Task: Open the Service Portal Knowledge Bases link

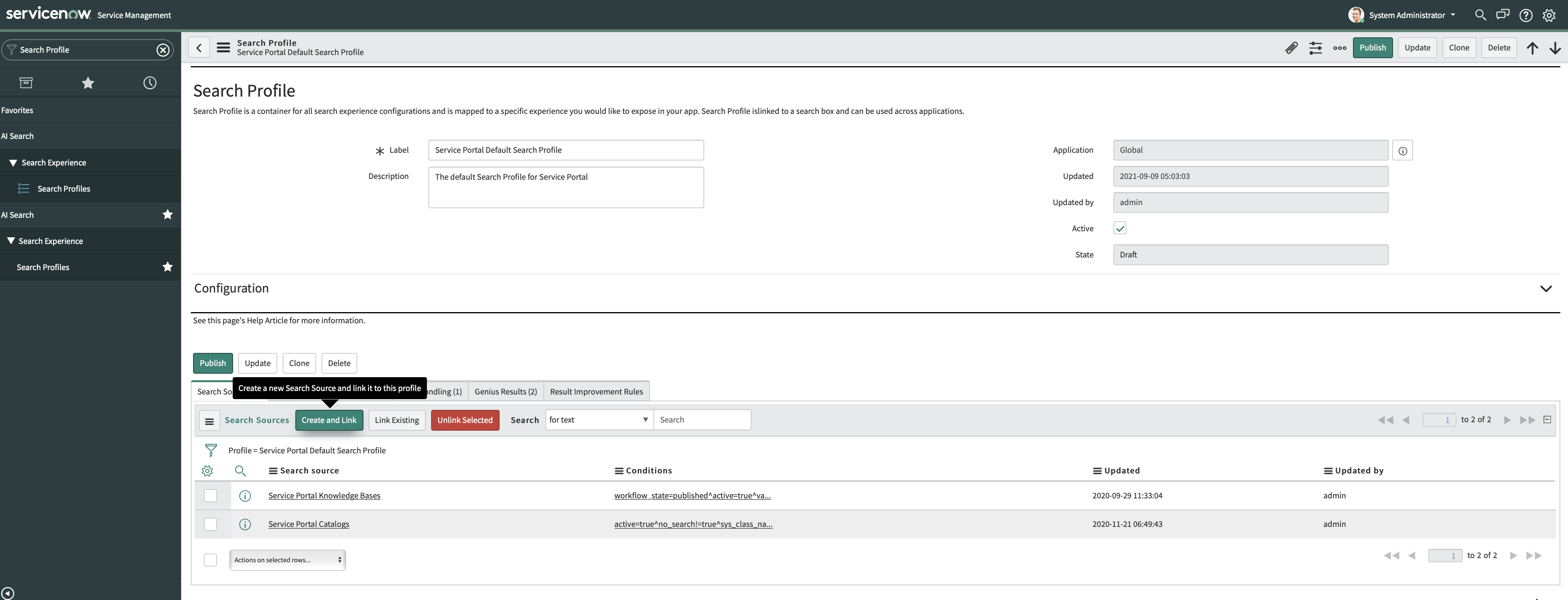Action: coord(324,495)
